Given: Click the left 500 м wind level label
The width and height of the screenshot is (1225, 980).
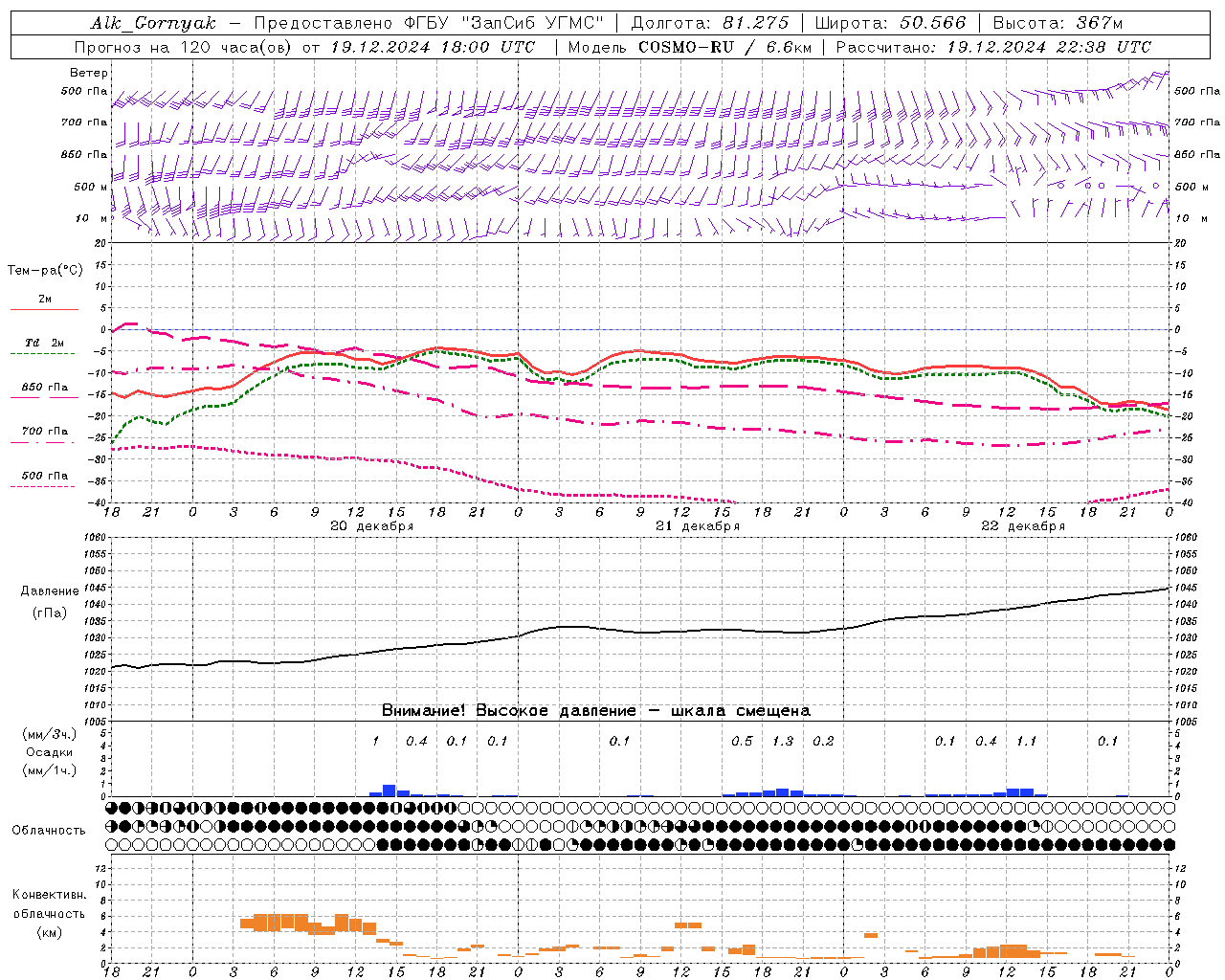Looking at the screenshot, I should pos(91,187).
